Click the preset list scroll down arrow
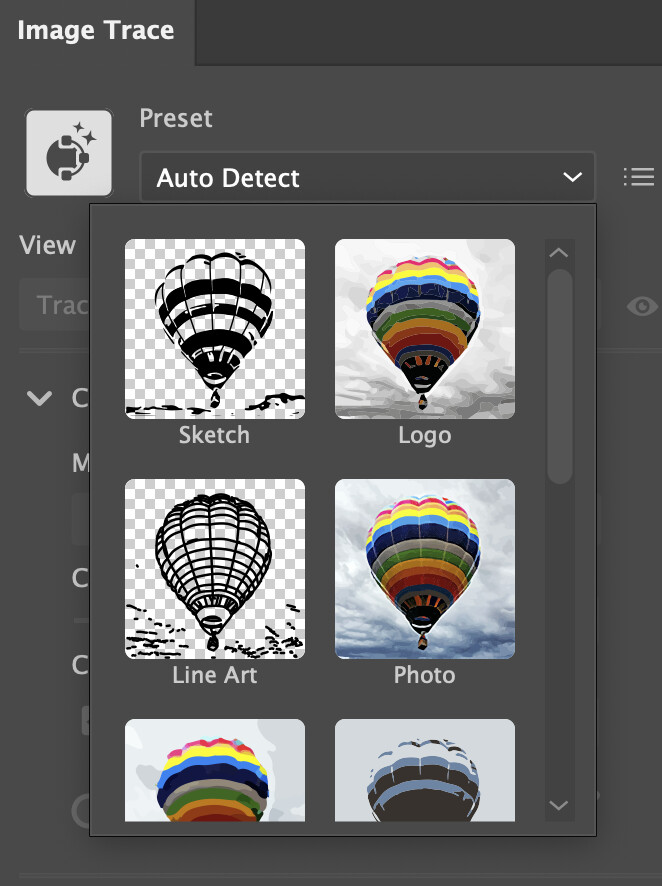662x886 pixels. pos(560,805)
